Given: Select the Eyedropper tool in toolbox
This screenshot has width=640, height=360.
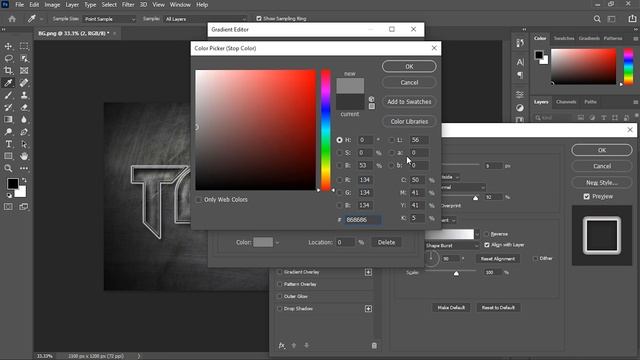Looking at the screenshot, I should [8, 83].
